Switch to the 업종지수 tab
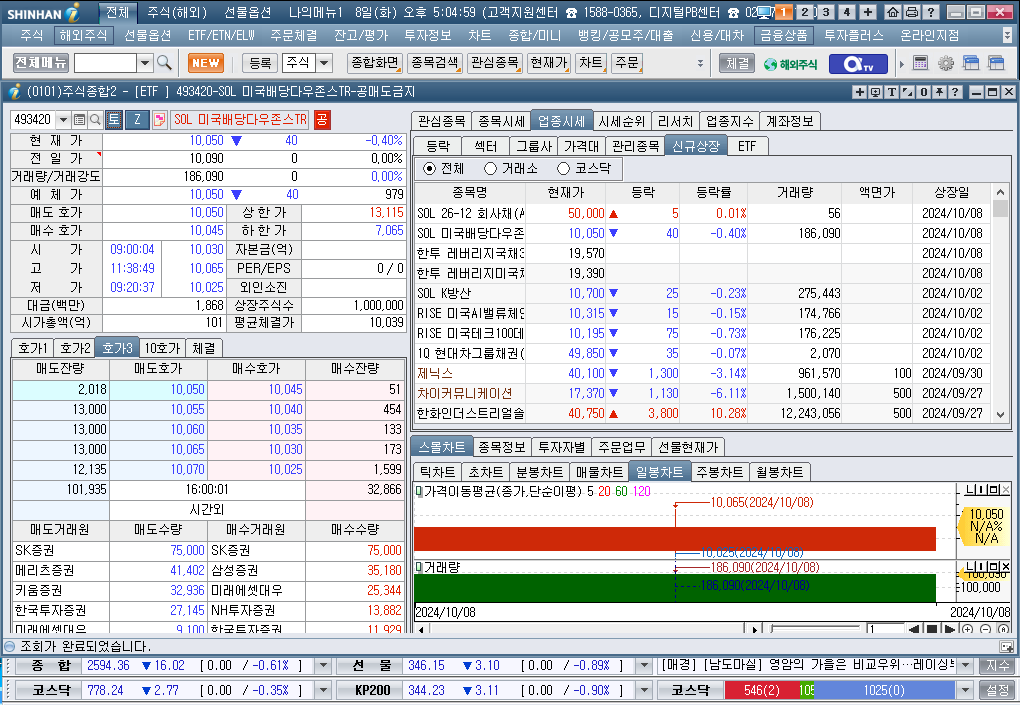Screen dimensions: 1020x705 click(729, 121)
